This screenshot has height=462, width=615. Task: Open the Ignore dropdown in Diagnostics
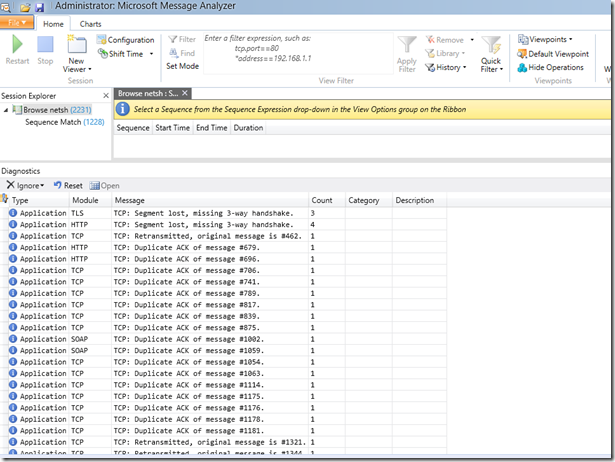[x=25, y=186]
